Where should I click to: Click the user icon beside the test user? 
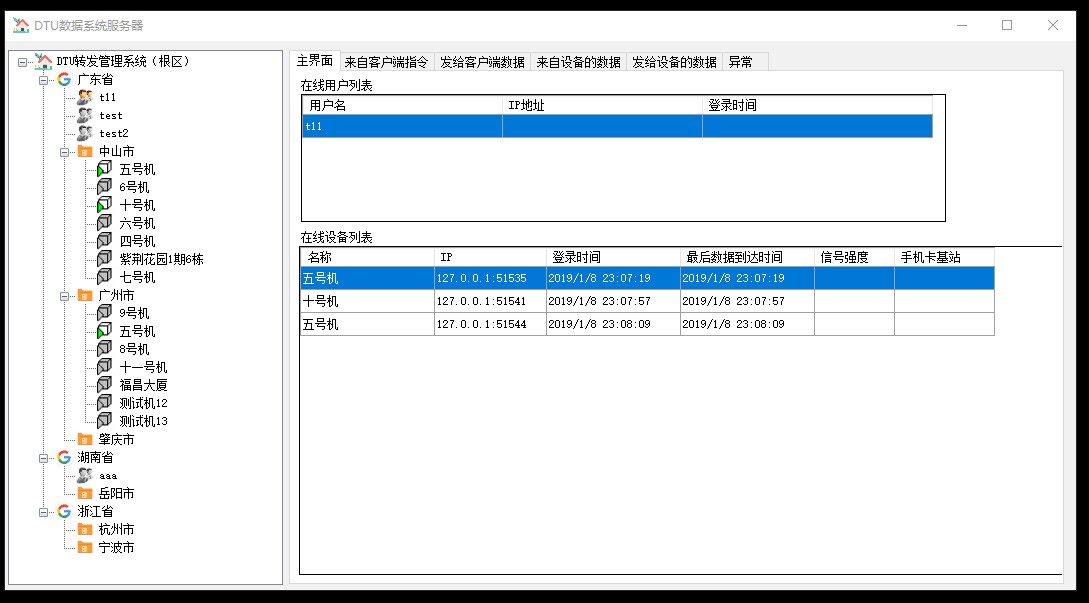(x=85, y=115)
